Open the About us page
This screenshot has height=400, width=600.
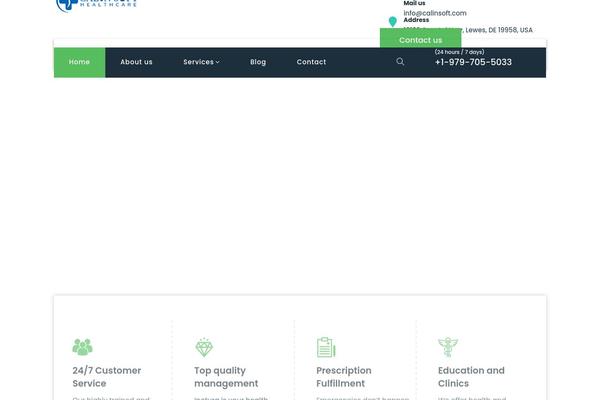click(136, 62)
